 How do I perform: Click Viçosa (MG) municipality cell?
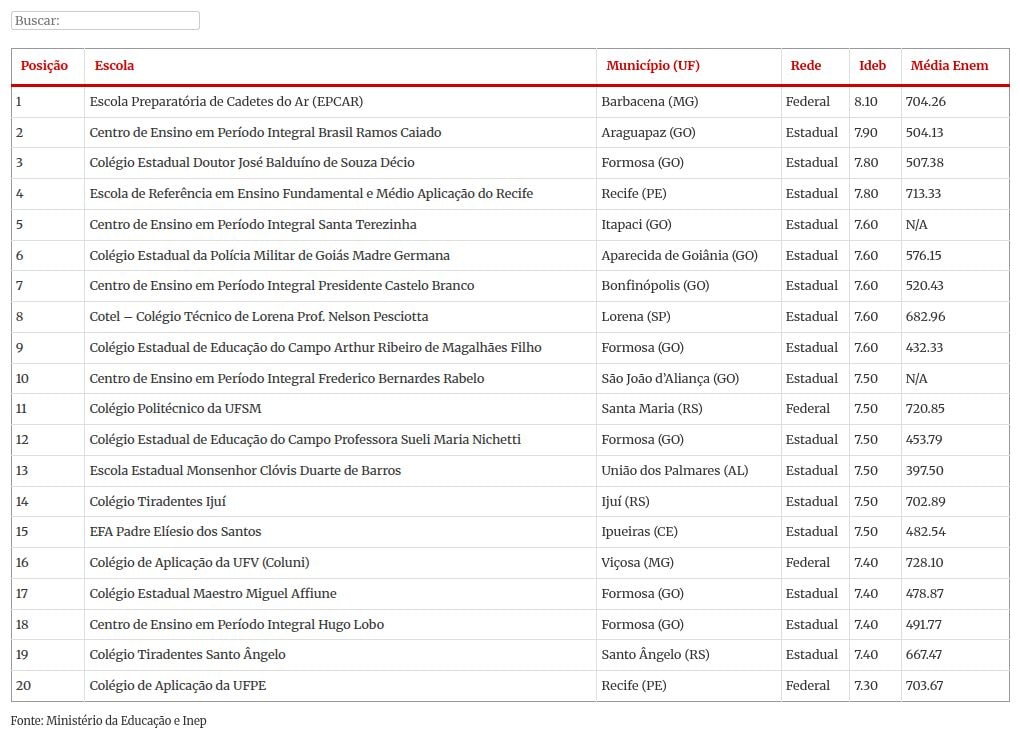click(x=638, y=563)
